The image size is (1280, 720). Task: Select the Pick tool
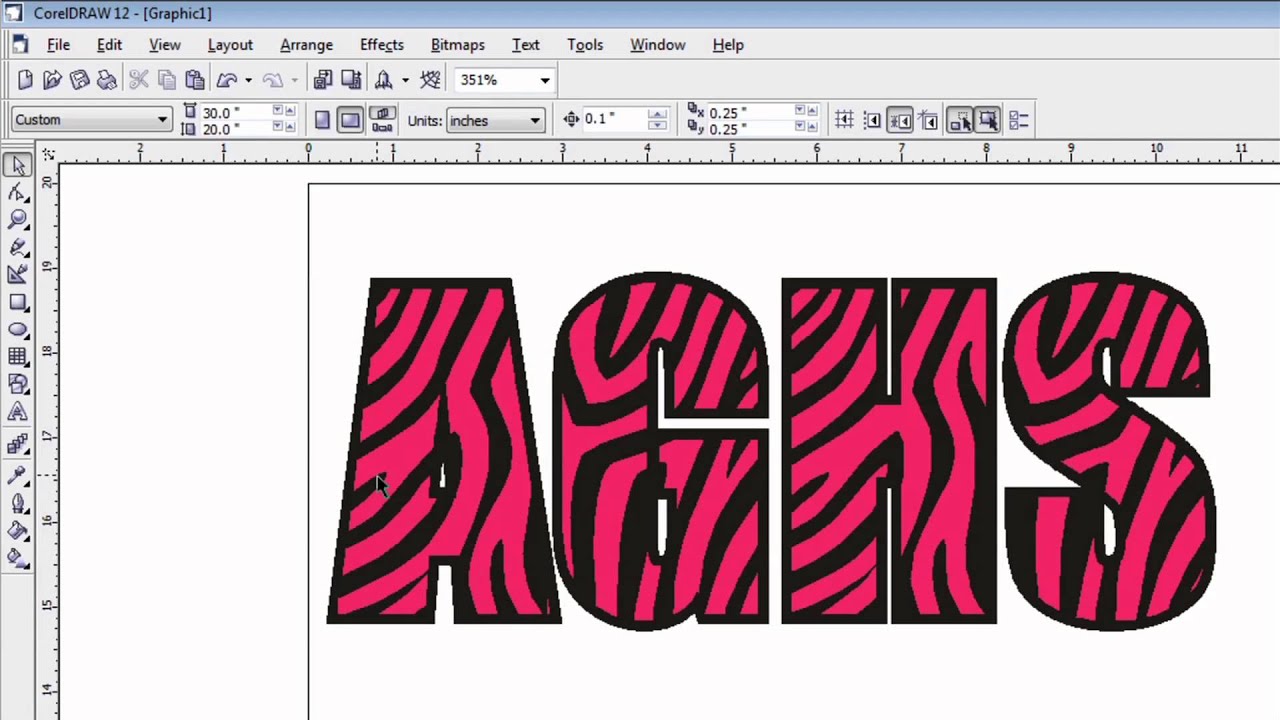[x=18, y=166]
